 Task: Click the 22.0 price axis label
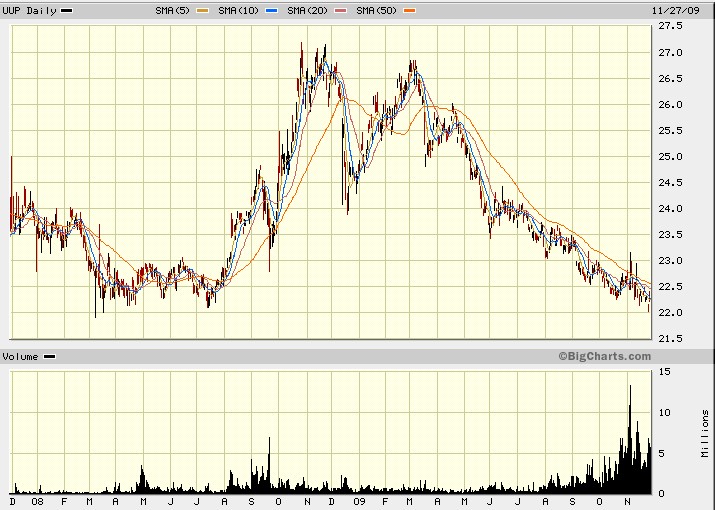(671, 313)
